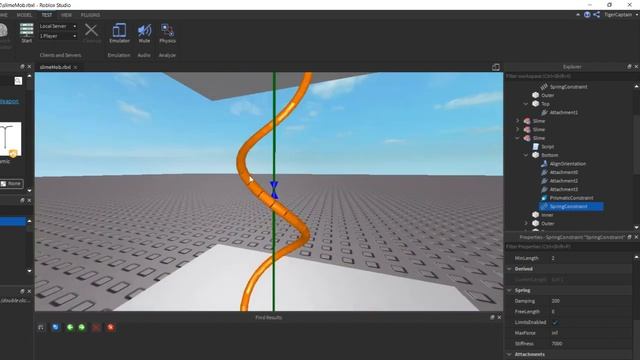Screen dimensions: 640x360
Task: Close the Find Results panel
Action: click(x=499, y=317)
